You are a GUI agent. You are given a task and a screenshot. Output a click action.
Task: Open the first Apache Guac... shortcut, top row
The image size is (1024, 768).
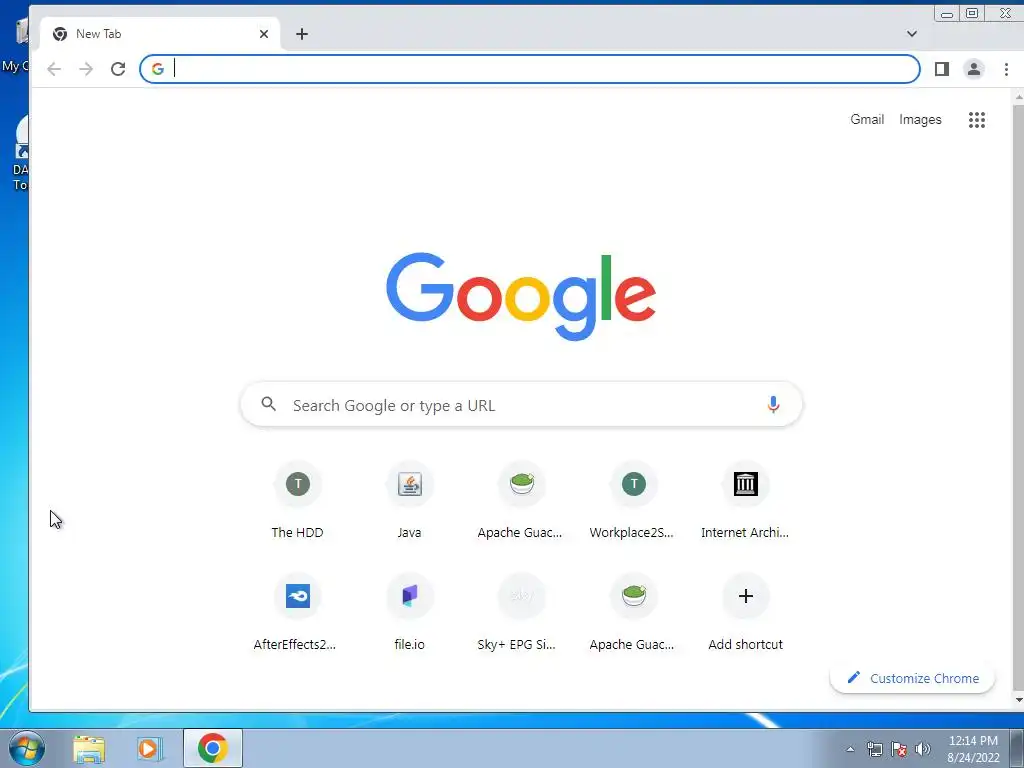tap(521, 501)
